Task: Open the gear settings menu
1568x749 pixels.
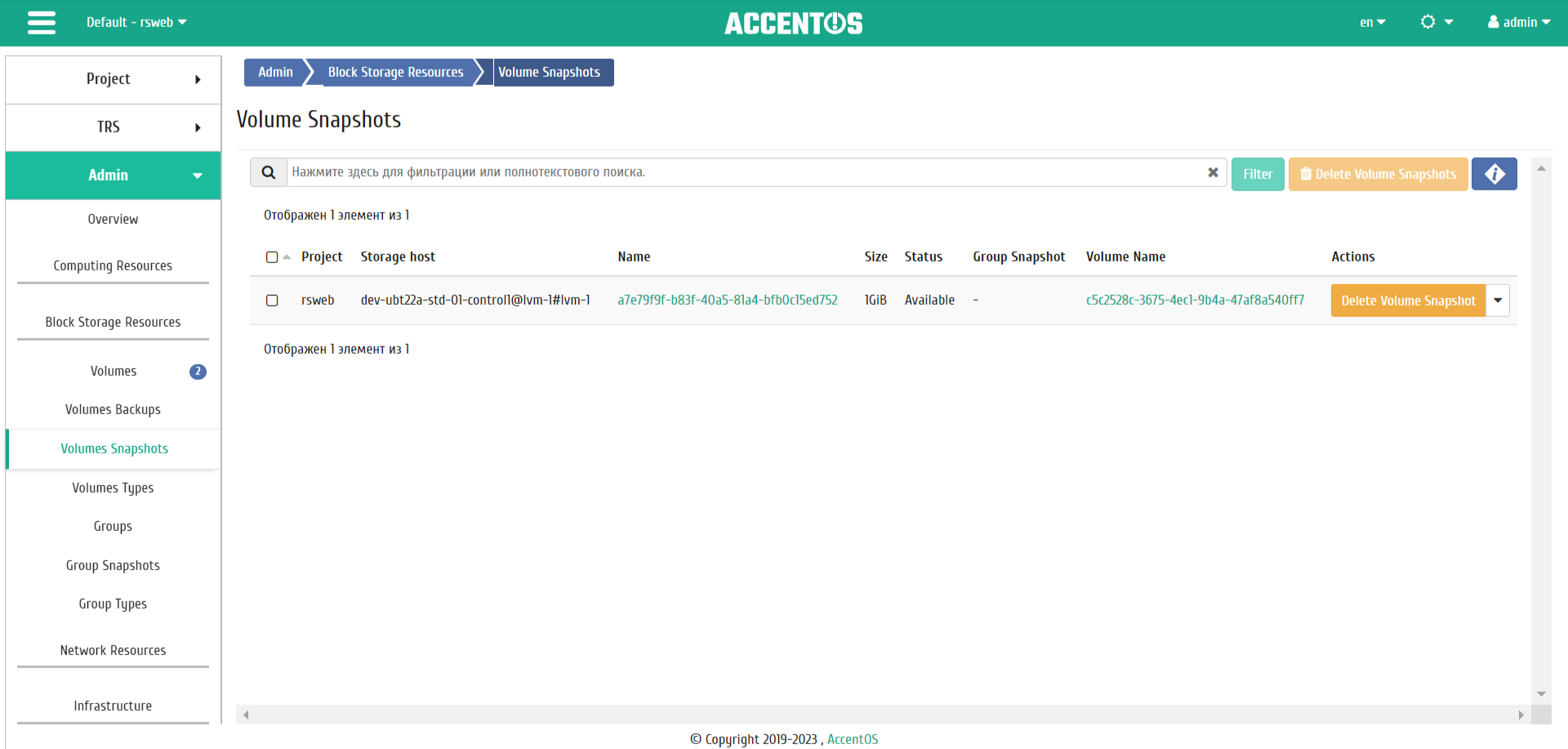Action: pos(1437,22)
